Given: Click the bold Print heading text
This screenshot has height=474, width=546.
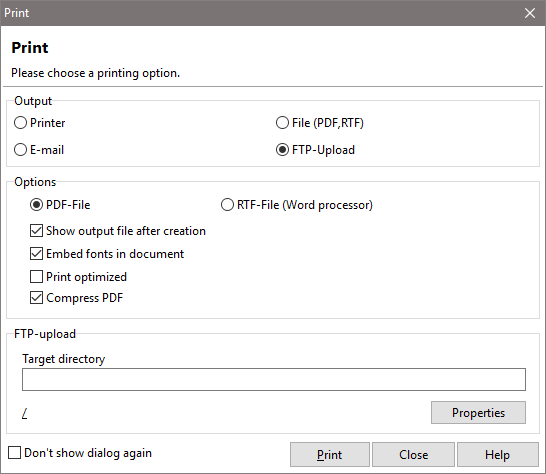Looking at the screenshot, I should (x=30, y=48).
